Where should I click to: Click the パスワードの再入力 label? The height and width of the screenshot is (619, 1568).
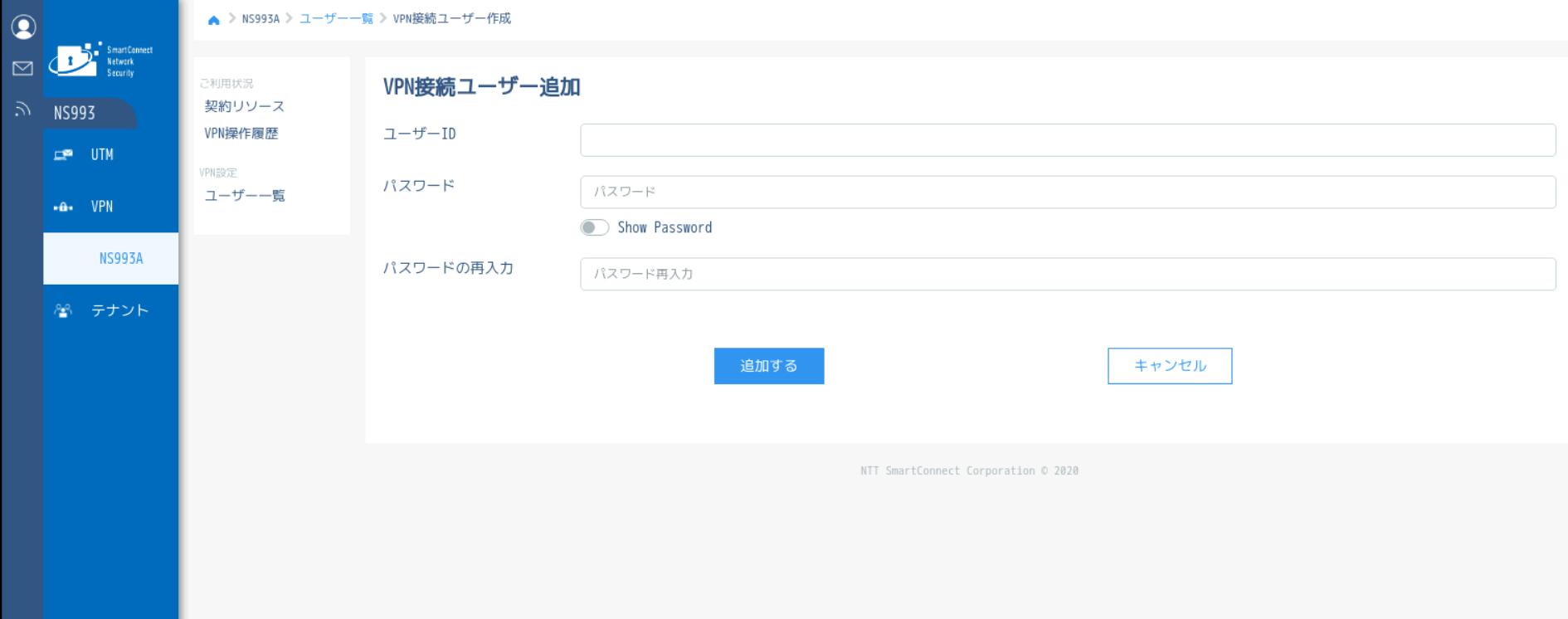pos(448,268)
